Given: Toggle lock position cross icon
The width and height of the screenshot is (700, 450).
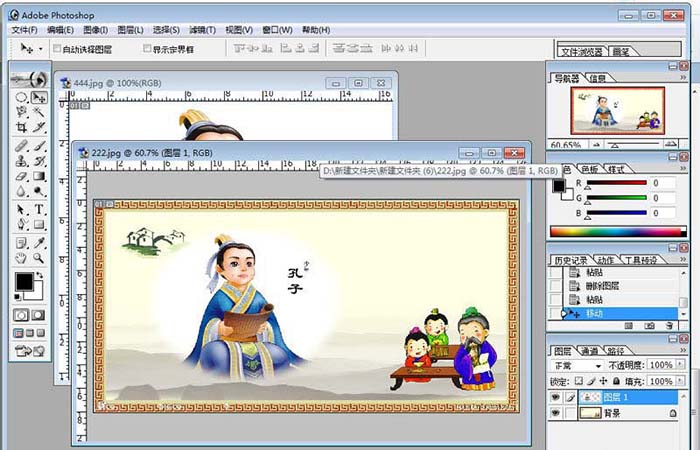Looking at the screenshot, I should pos(604,381).
